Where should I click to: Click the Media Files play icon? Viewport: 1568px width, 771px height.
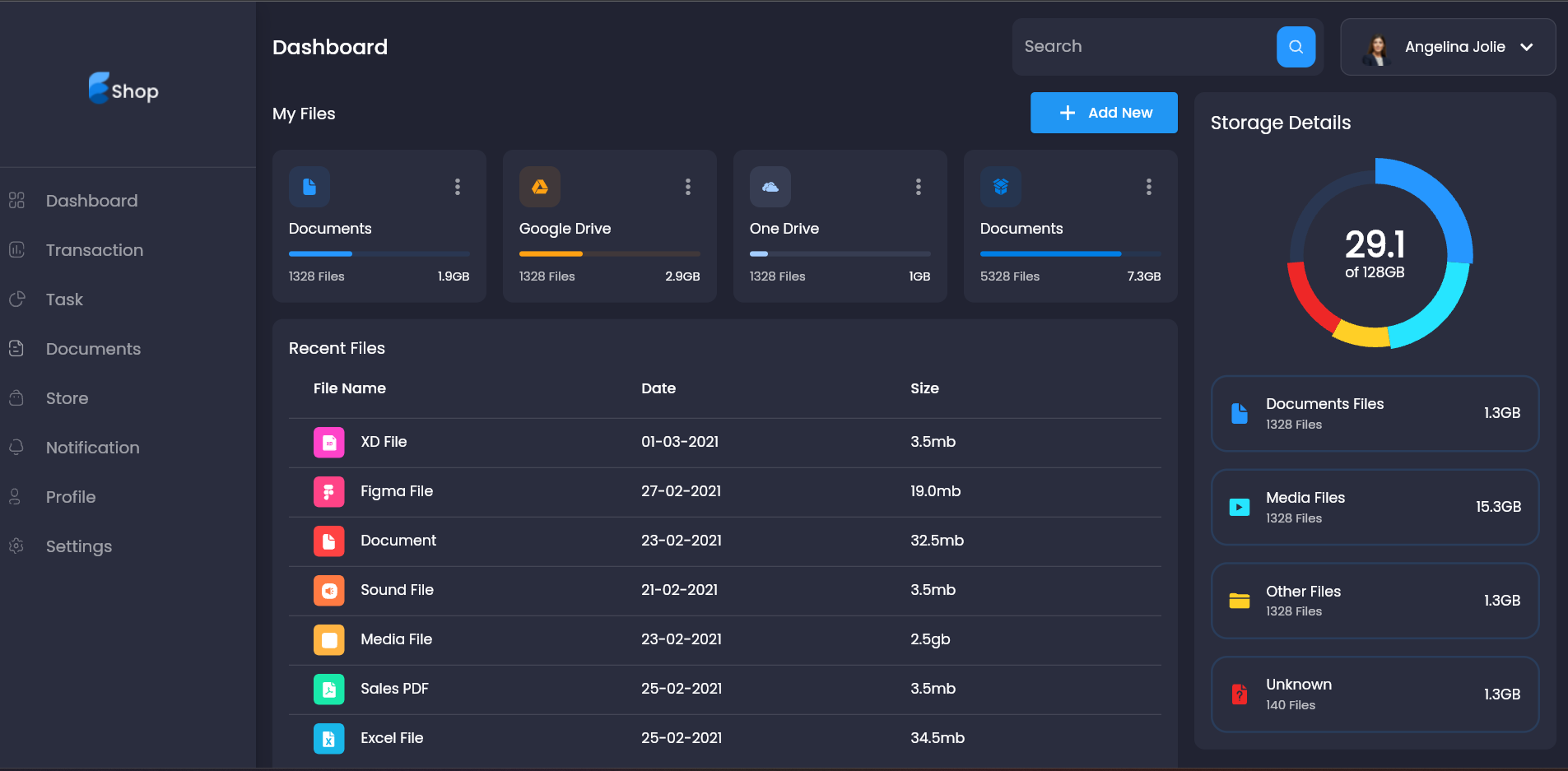click(1240, 507)
